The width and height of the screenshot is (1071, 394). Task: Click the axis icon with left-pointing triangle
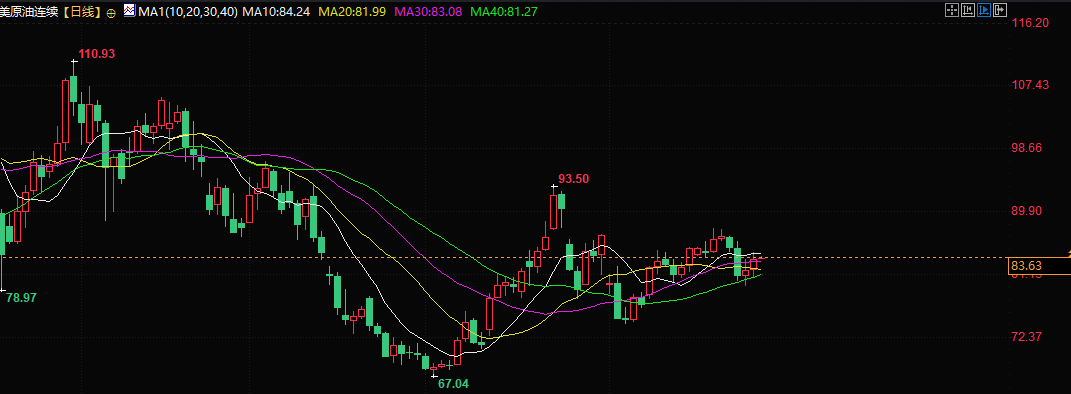click(968, 10)
